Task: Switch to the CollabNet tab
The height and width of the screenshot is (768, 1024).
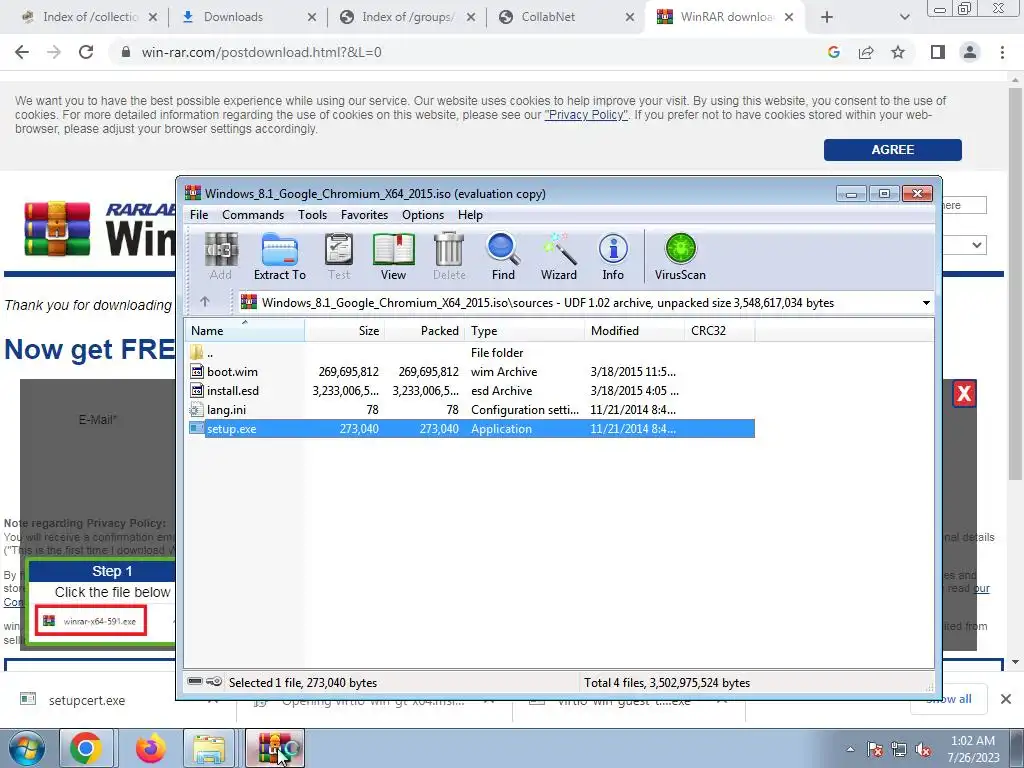Action: (565, 17)
